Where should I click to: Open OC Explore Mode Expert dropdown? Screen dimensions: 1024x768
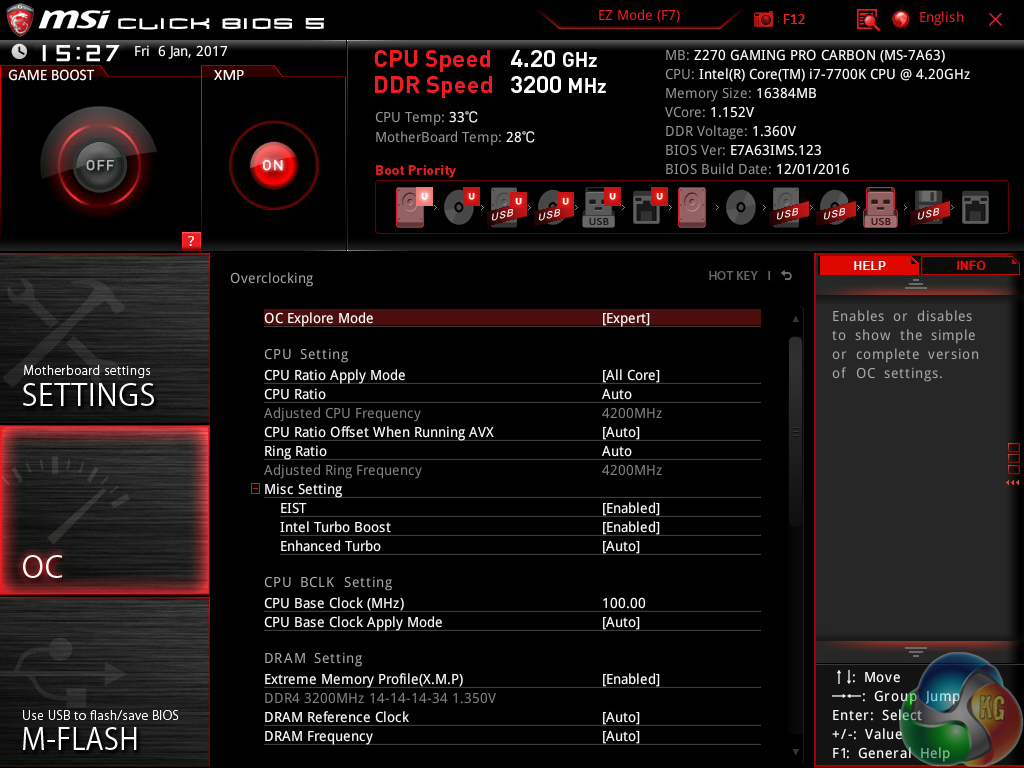pos(625,318)
